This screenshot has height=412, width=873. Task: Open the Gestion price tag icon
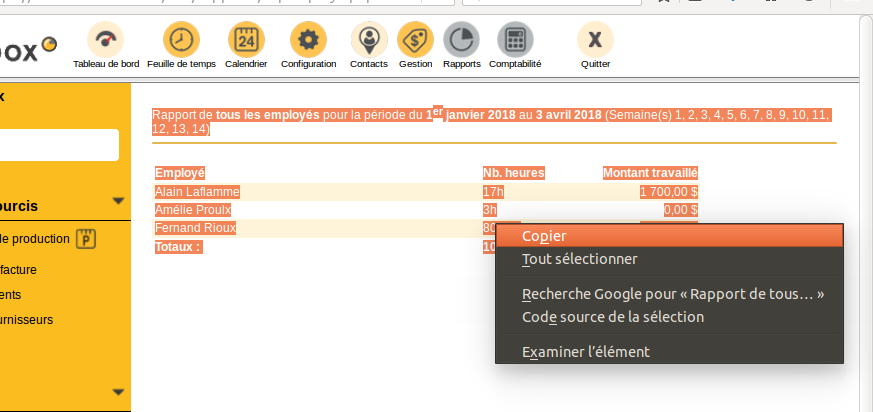point(415,40)
